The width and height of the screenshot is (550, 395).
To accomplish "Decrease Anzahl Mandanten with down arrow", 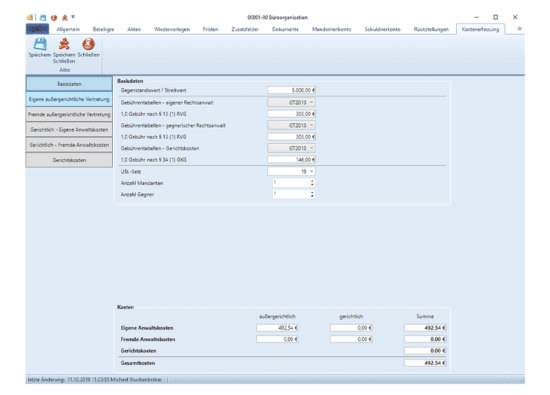I will pos(312,185).
